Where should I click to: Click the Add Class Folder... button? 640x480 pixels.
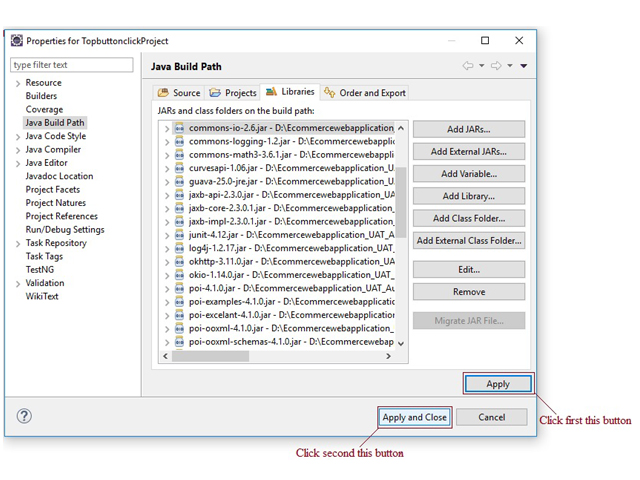[x=469, y=218]
